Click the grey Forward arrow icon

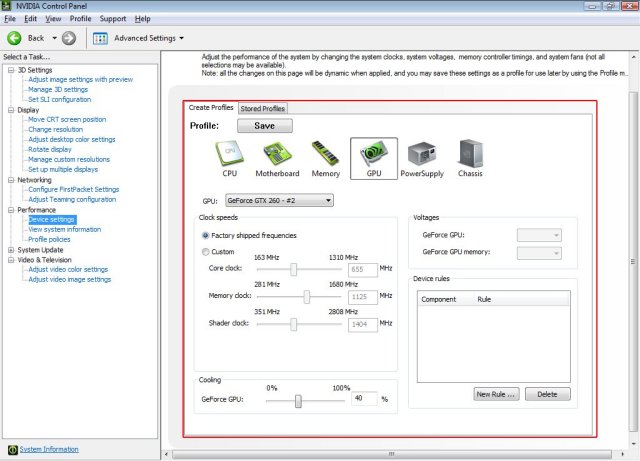69,38
